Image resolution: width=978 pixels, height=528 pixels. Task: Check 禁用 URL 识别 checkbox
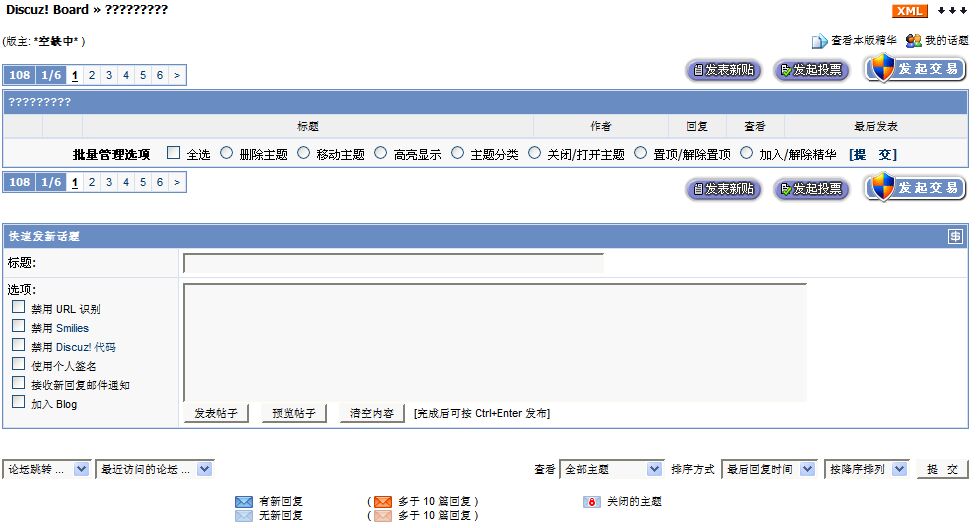point(19,307)
